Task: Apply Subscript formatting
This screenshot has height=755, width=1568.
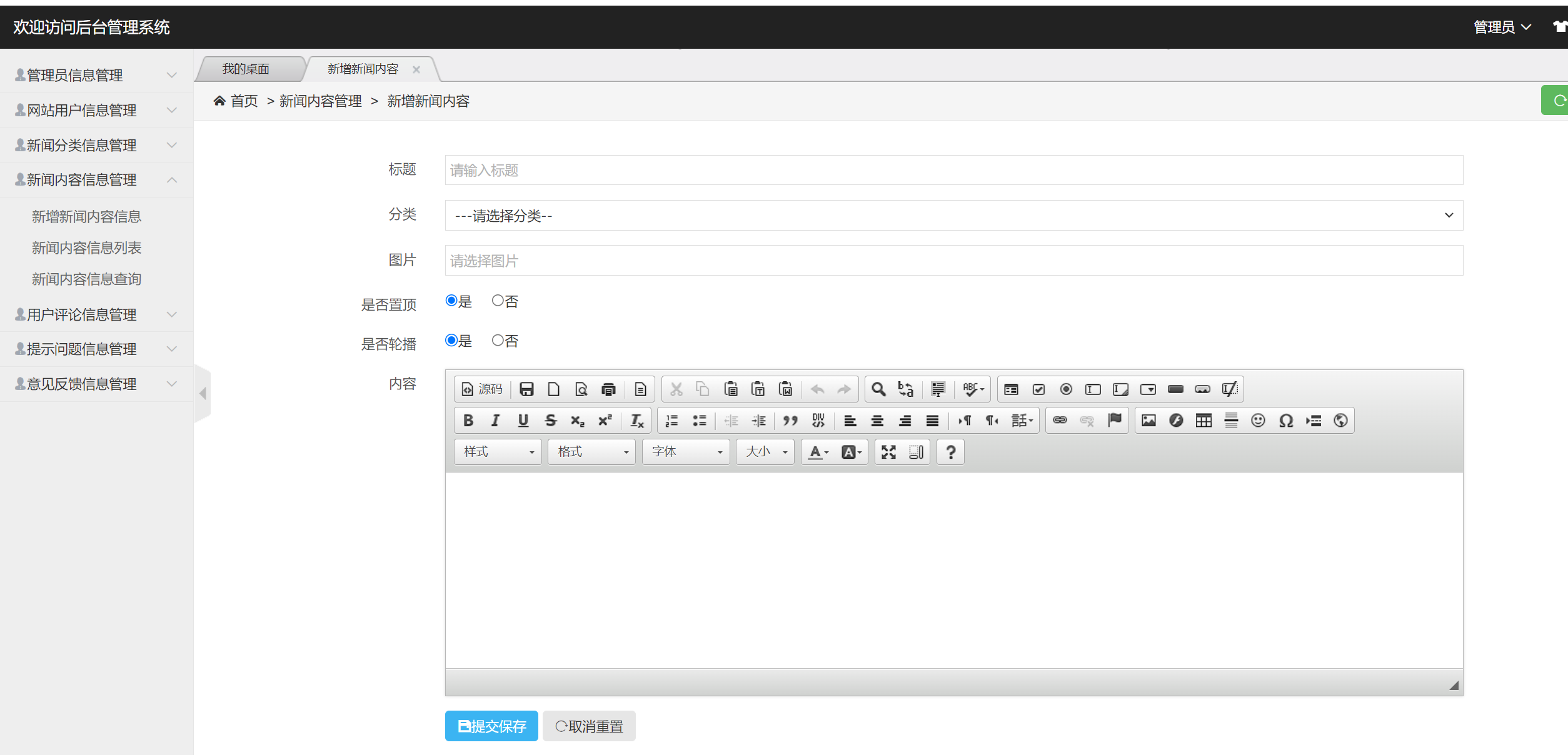Action: pos(578,421)
